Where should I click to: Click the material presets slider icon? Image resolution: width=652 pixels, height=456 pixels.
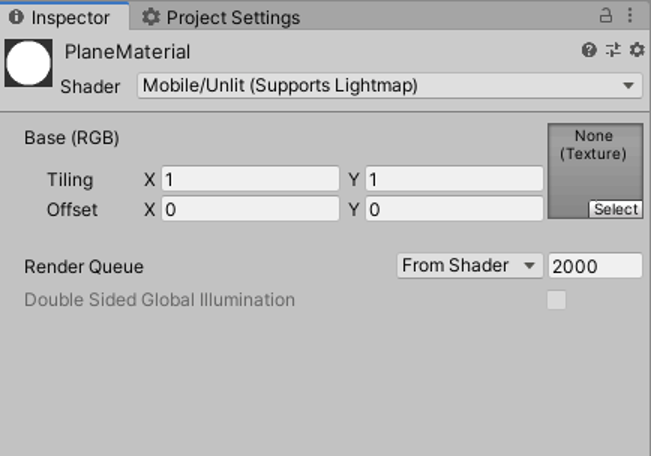pyautogui.click(x=613, y=50)
